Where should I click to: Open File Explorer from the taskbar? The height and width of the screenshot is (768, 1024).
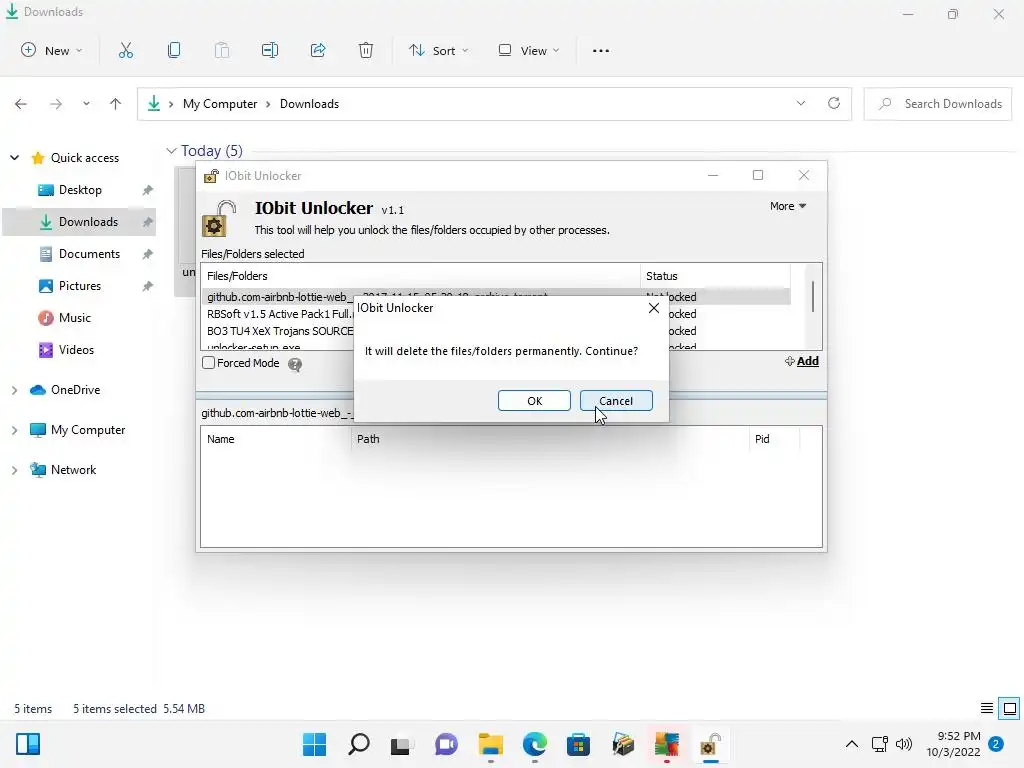click(490, 744)
